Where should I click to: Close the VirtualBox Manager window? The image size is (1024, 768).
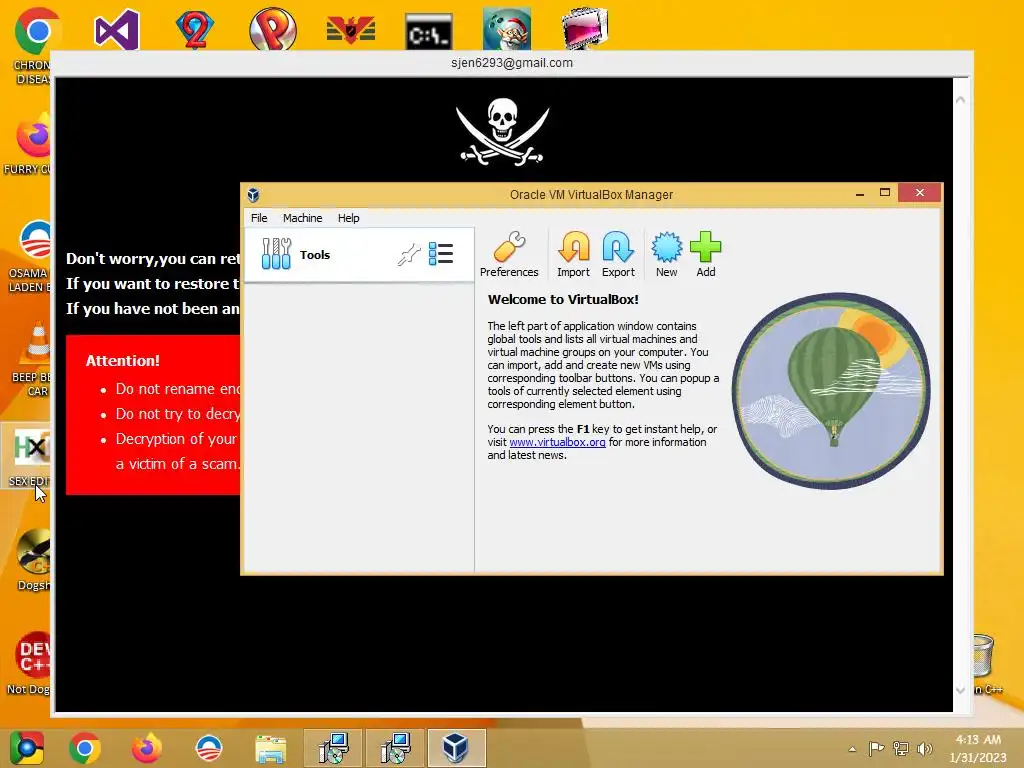tap(920, 193)
